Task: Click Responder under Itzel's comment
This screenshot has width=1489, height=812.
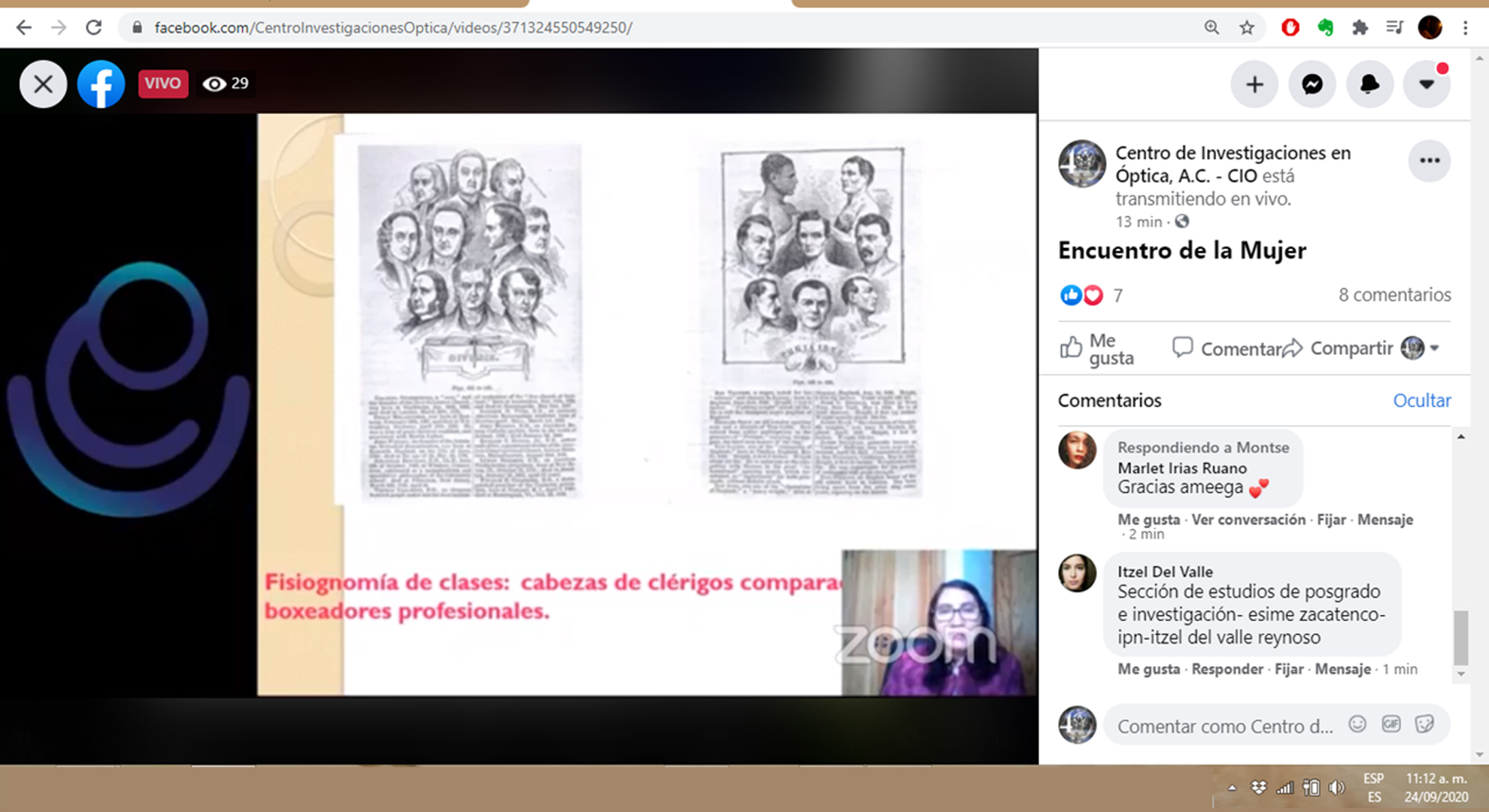Action: 1227,669
